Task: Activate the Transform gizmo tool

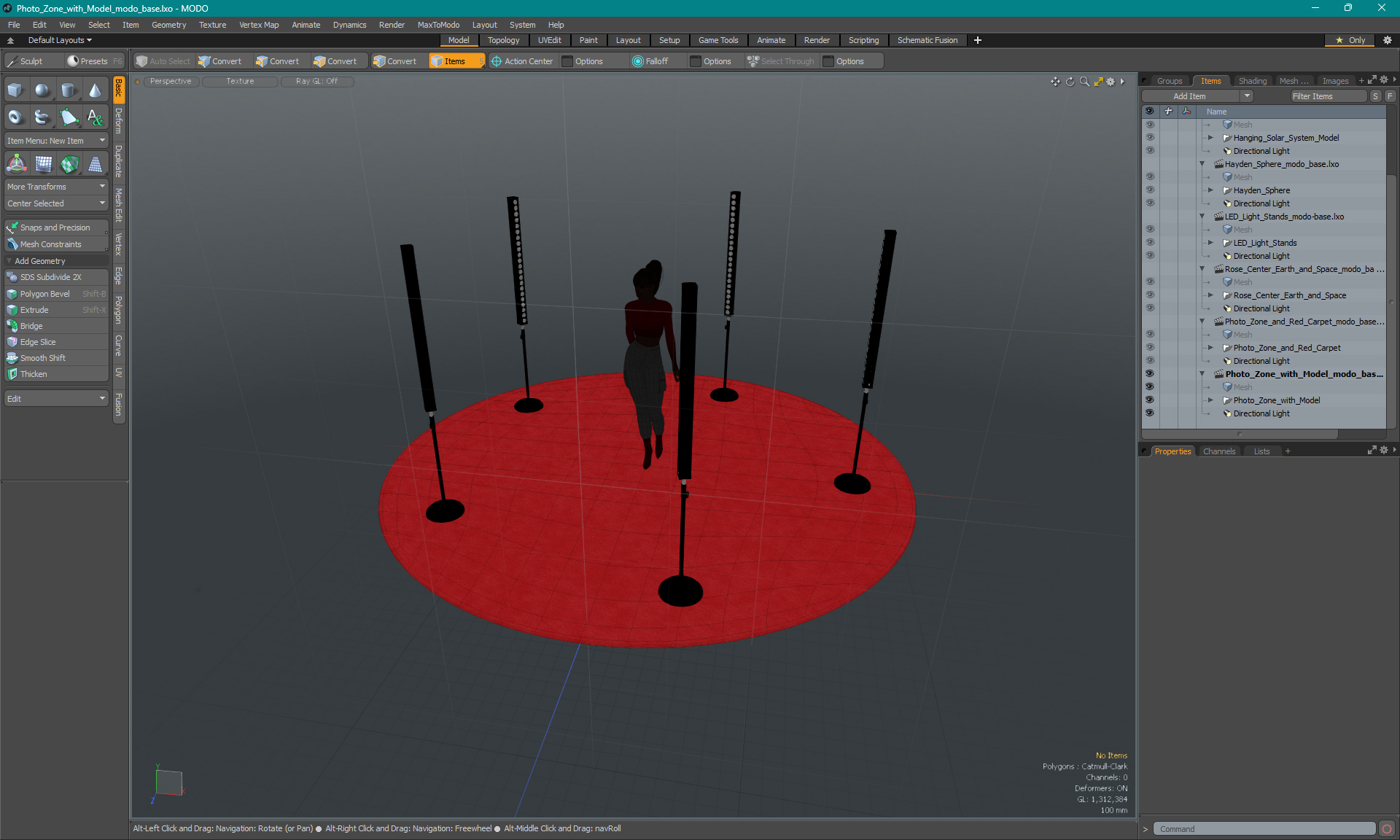Action: 16,165
